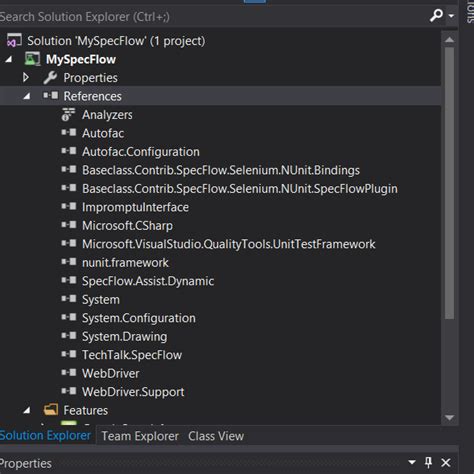Screen dimensions: 474x474
Task: Click the TechTalk.SpecFlow reference icon
Action: click(x=69, y=354)
